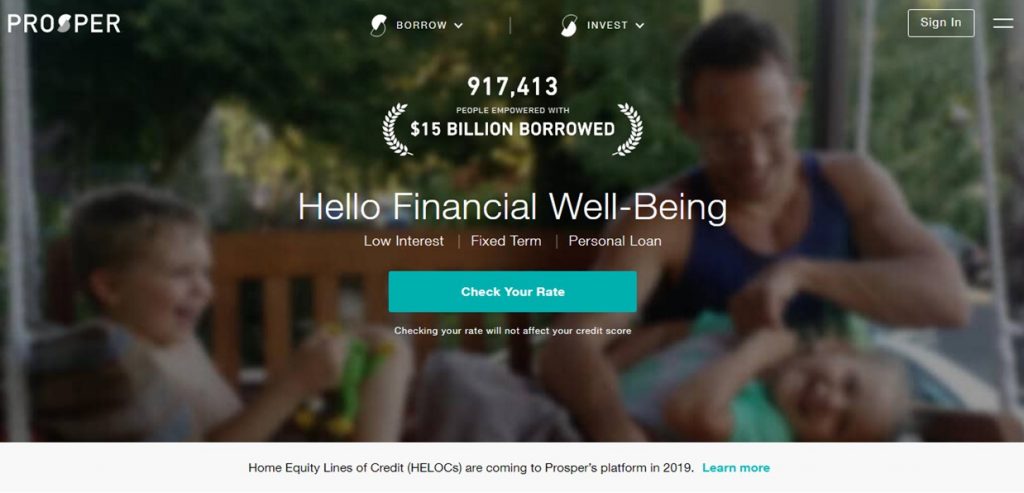Click the 917,413 people counter
Image resolution: width=1024 pixels, height=493 pixels.
click(513, 86)
